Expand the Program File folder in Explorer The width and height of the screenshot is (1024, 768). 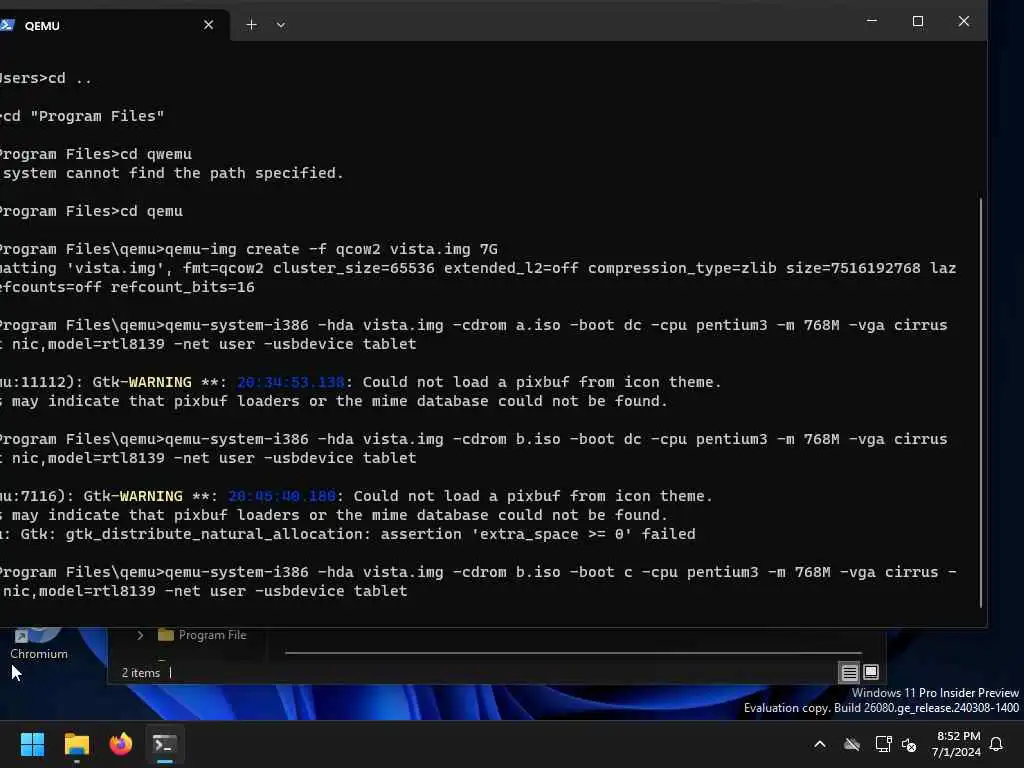[140, 635]
